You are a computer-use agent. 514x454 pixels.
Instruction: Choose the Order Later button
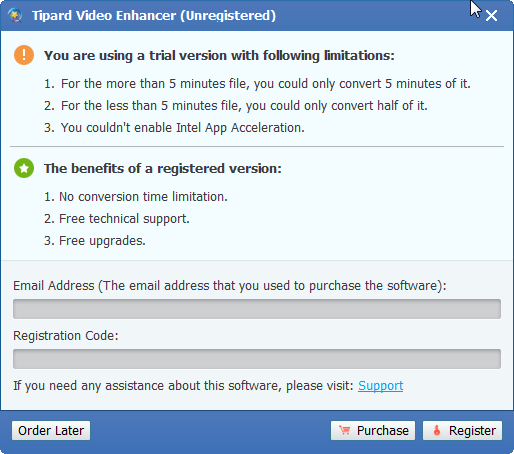coord(51,430)
